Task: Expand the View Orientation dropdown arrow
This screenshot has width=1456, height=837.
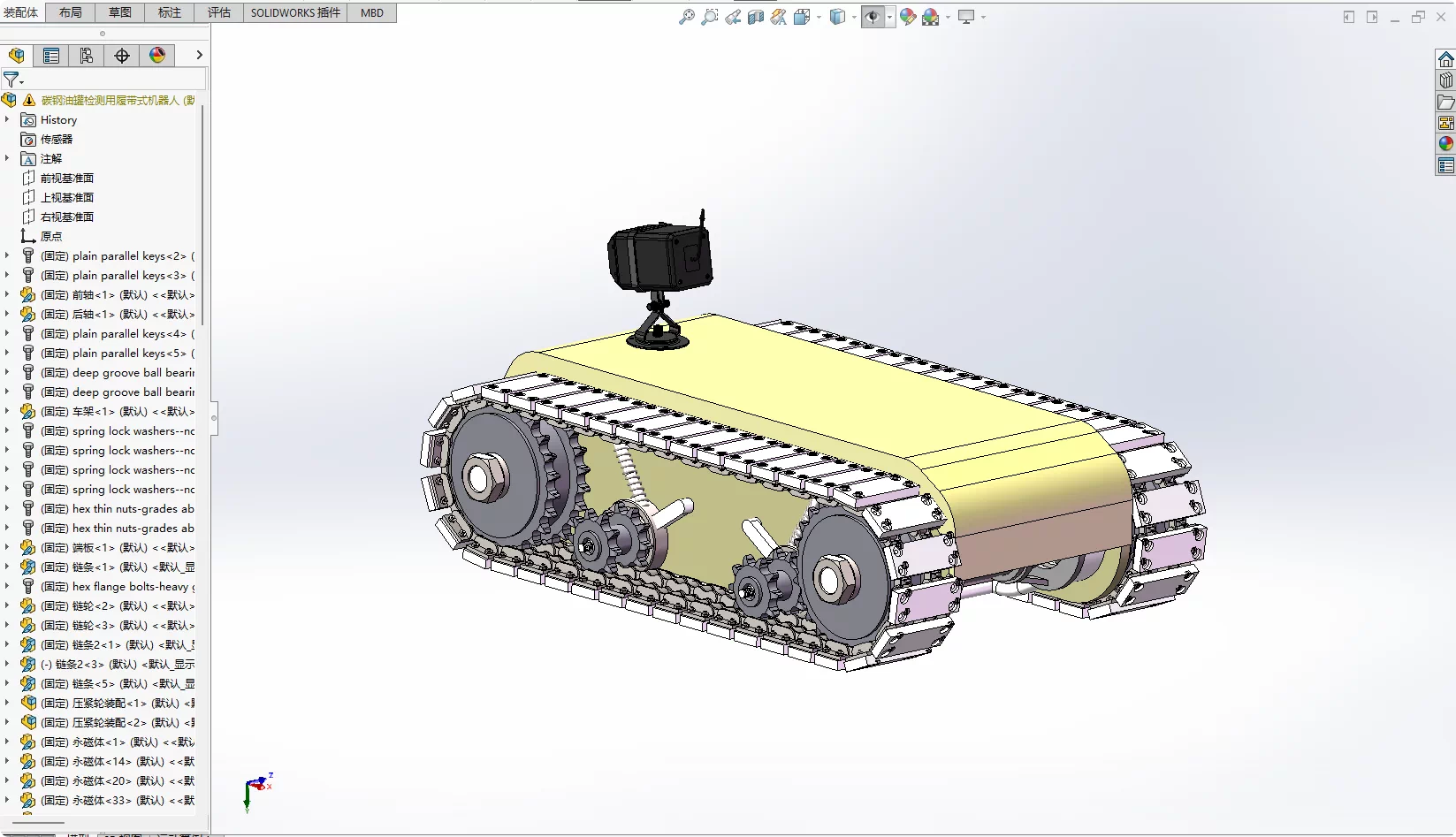Action: (819, 17)
